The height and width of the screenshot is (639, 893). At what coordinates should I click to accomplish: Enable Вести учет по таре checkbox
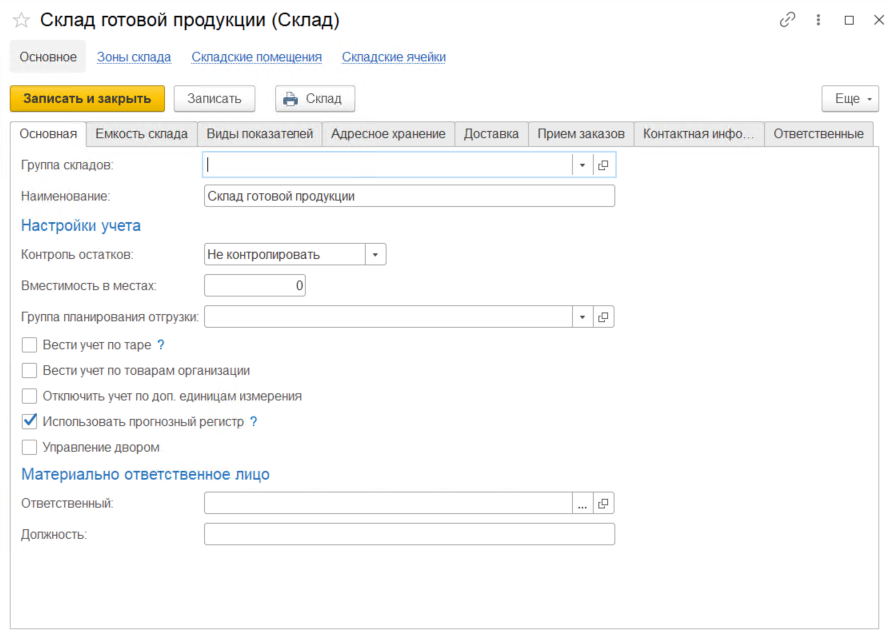(29, 345)
